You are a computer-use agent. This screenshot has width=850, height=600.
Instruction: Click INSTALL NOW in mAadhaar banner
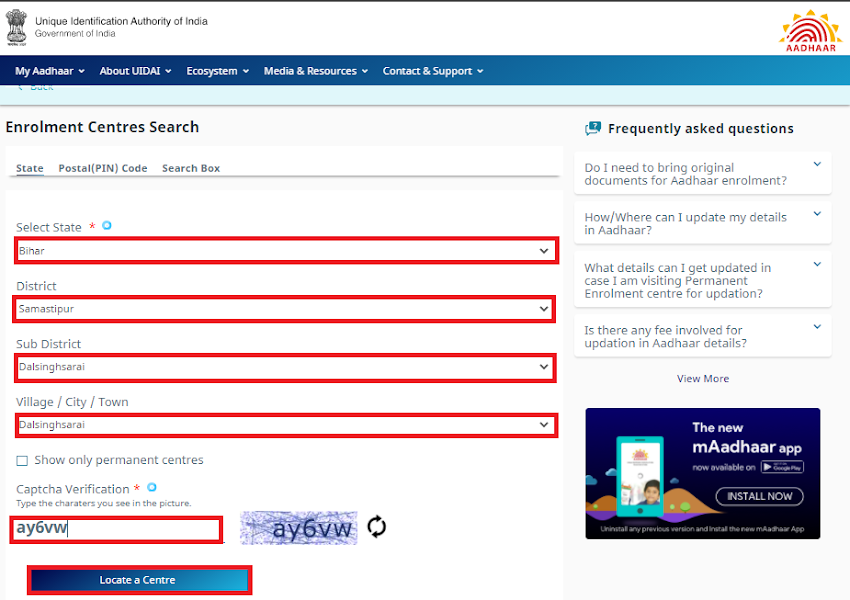tap(759, 496)
